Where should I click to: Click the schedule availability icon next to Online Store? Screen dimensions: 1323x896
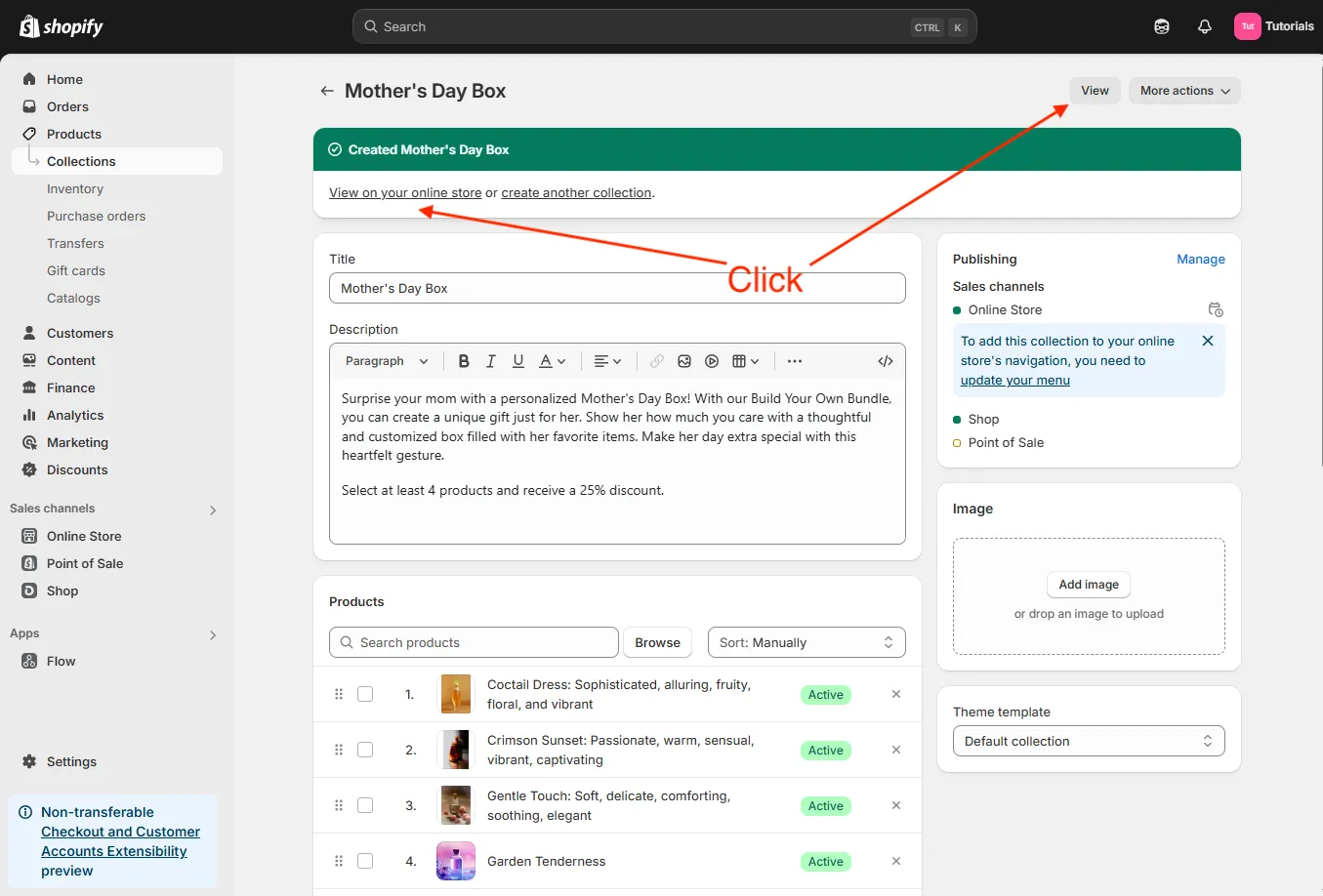pyautogui.click(x=1216, y=309)
